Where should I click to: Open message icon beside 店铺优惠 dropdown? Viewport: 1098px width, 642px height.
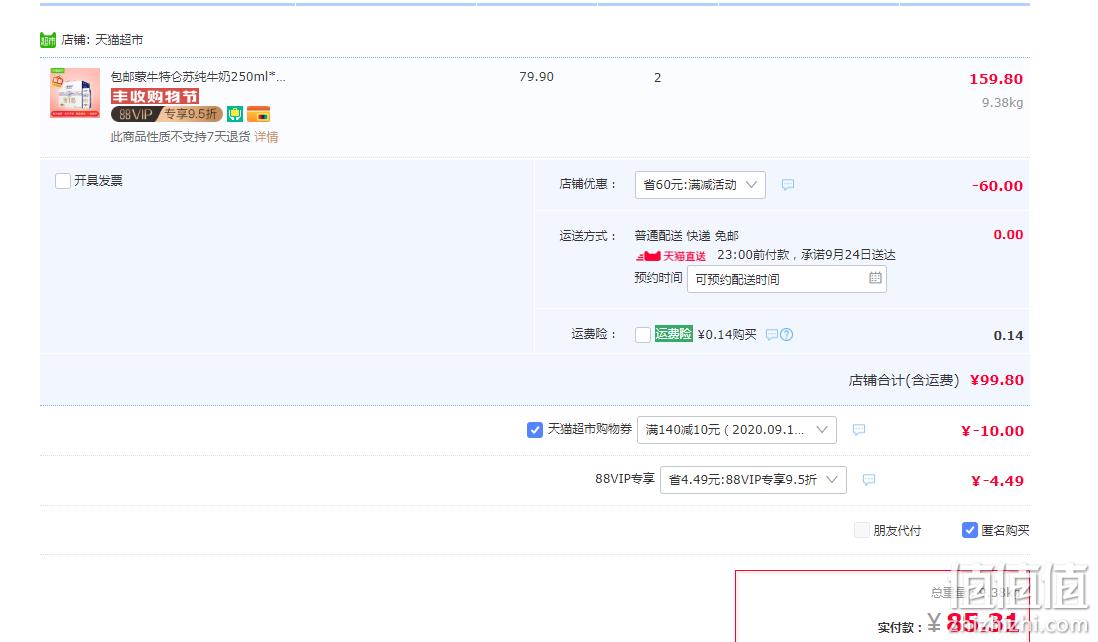[x=788, y=185]
